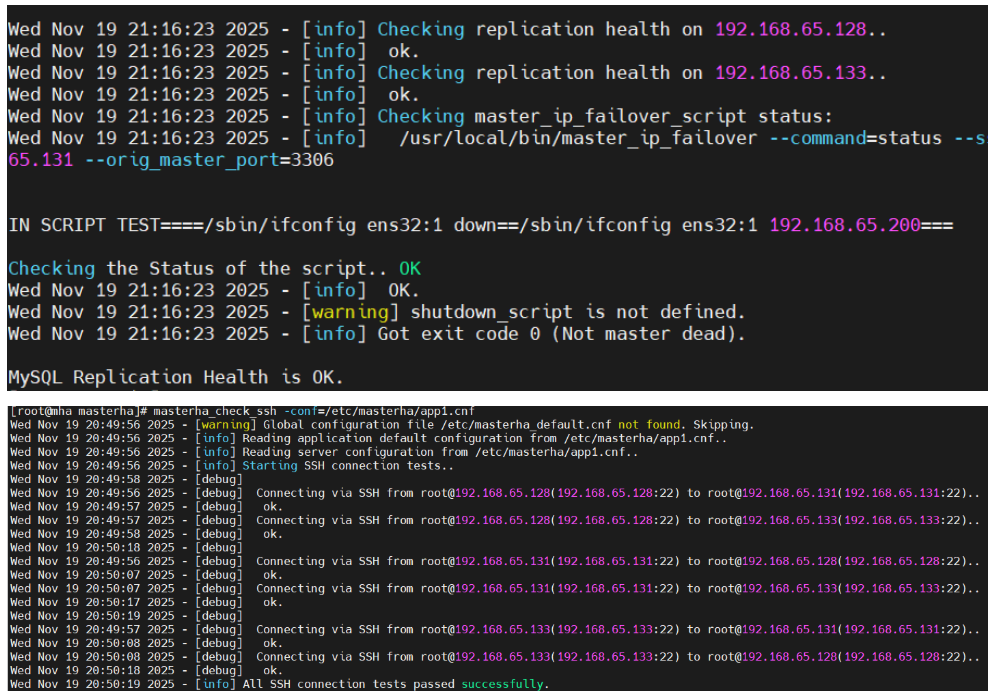Click 'Got exit code 0 (Not master dead).'

tap(561, 333)
